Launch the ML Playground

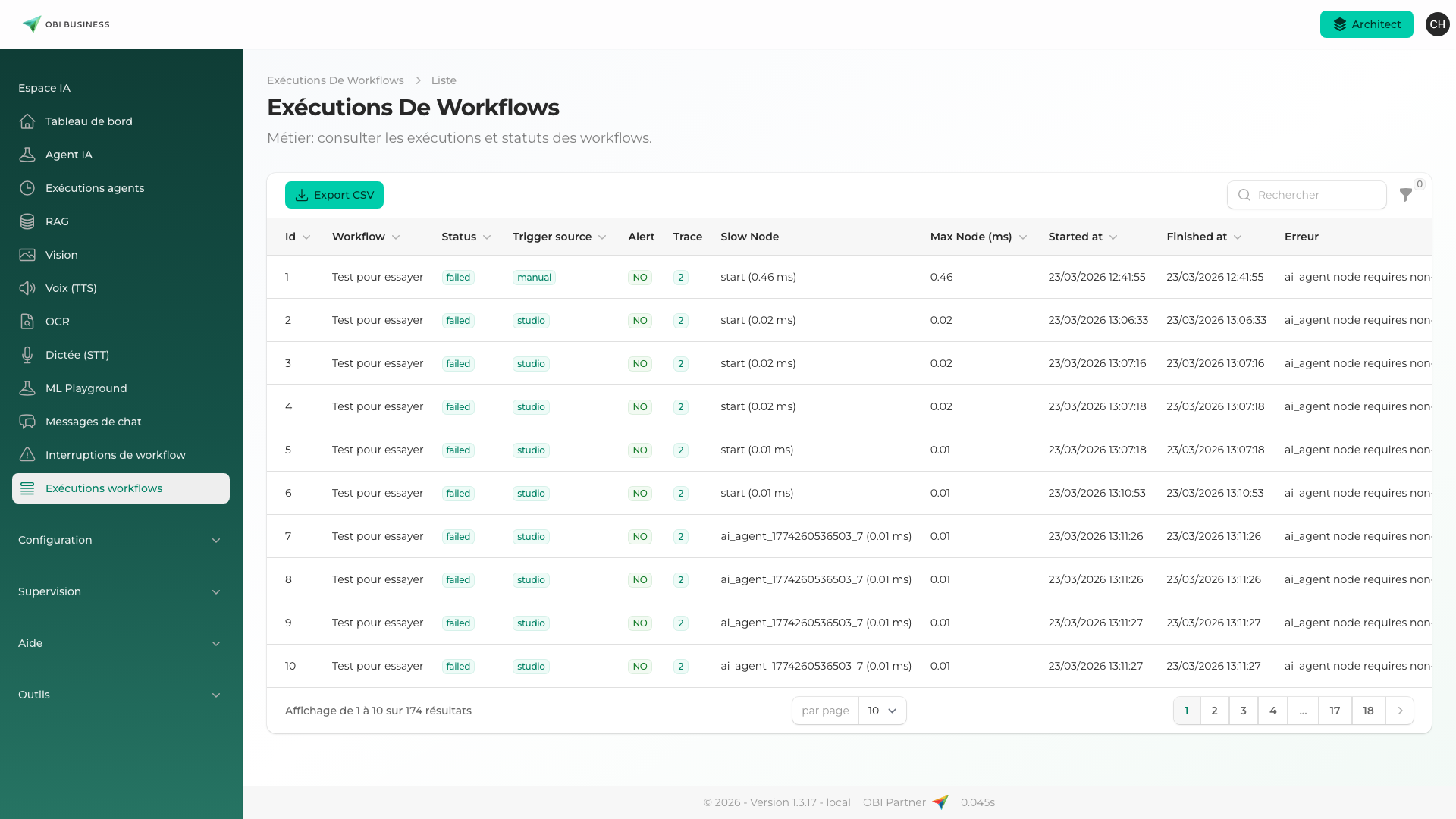(x=86, y=388)
